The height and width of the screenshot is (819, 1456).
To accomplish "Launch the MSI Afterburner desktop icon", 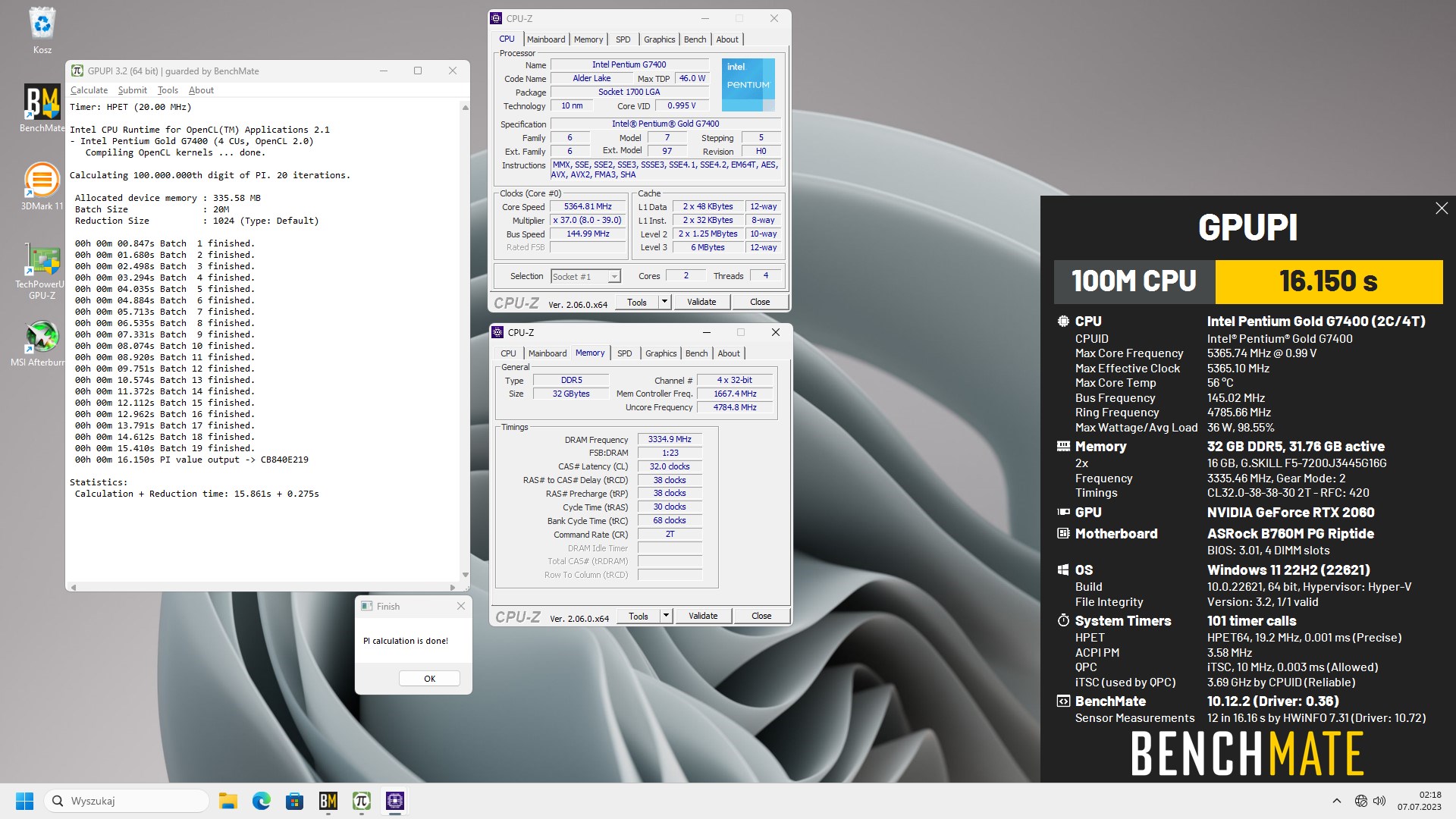I will click(x=42, y=337).
